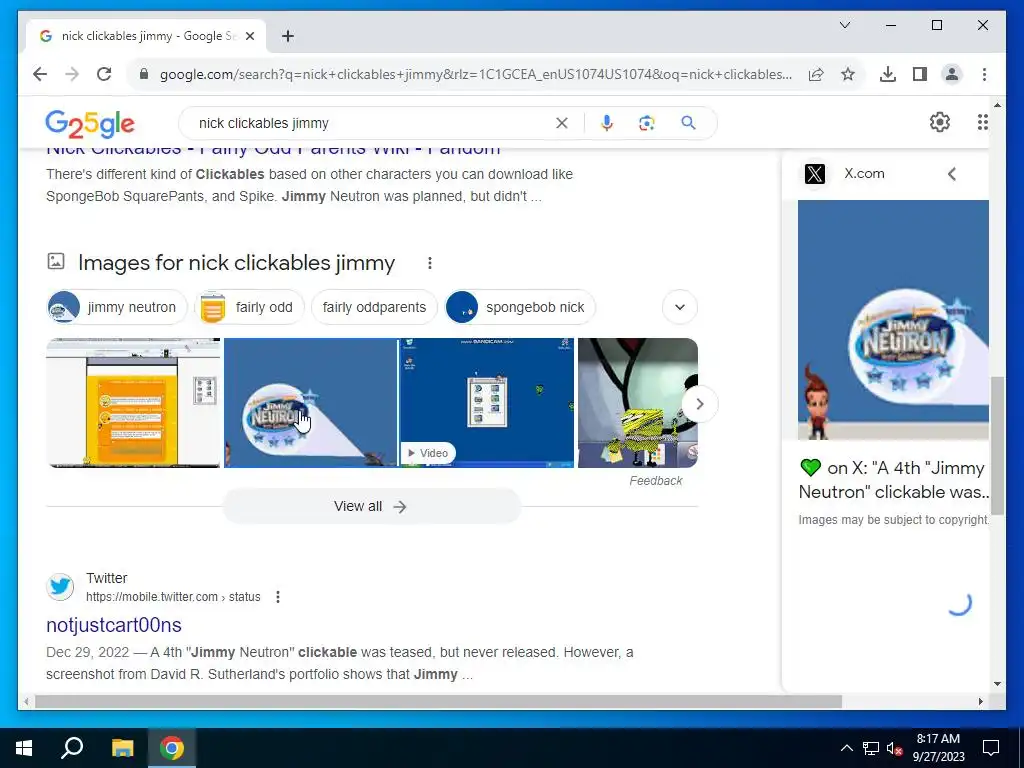The image size is (1024, 768).
Task: Open SpongeBob image thumbnail
Action: click(x=638, y=403)
